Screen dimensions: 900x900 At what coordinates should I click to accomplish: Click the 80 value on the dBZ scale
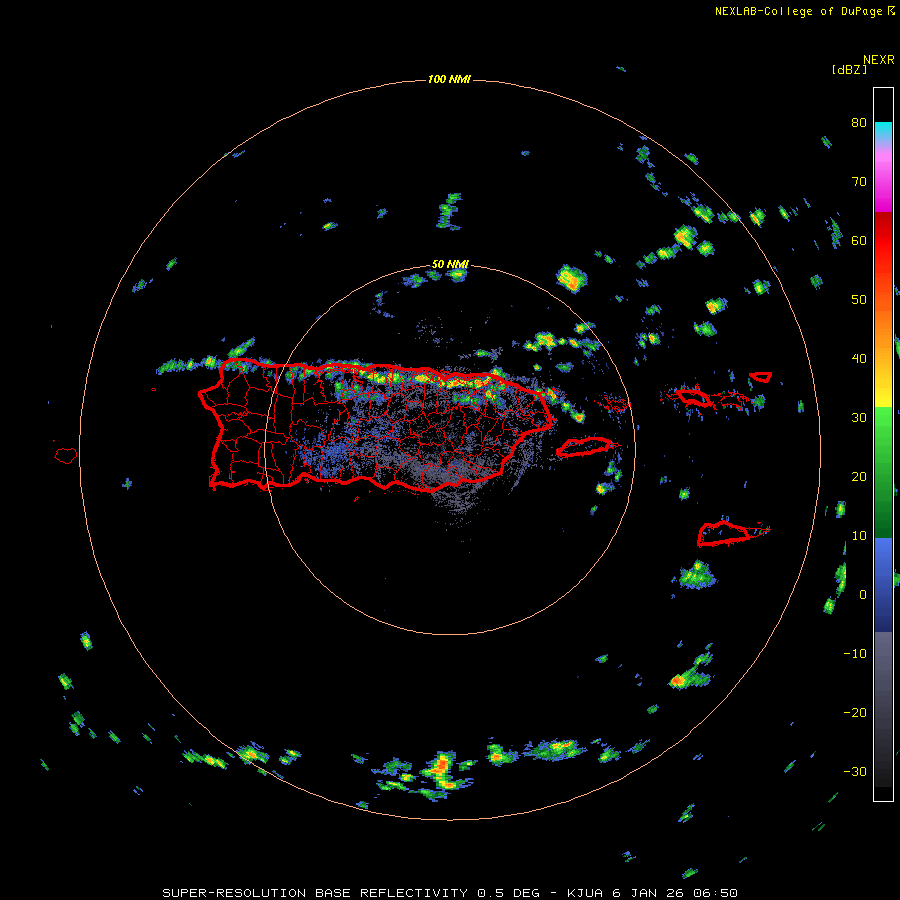[x=859, y=123]
